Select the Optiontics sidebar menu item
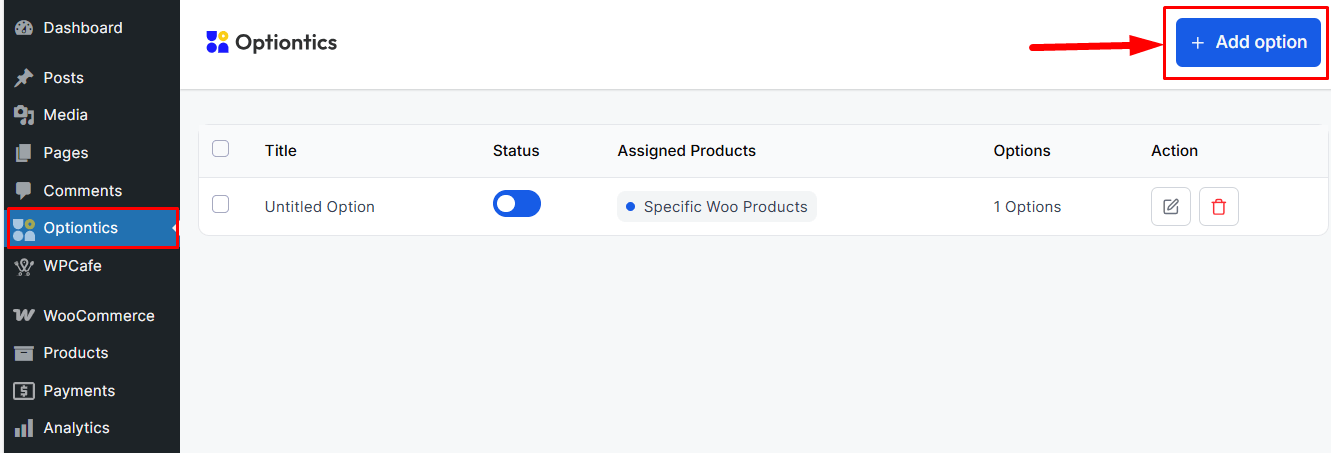Viewport: 1331px width, 453px height. pos(80,228)
